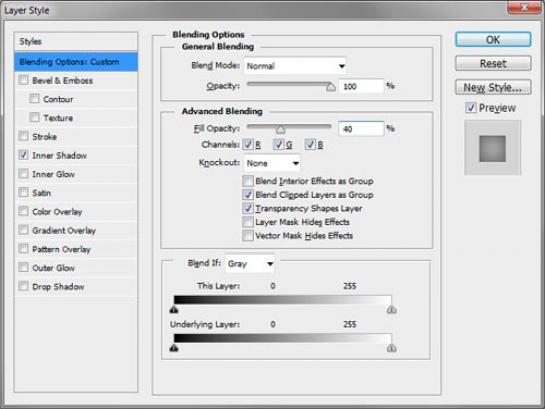Click the This Layer white slider triangle
The width and height of the screenshot is (545, 409).
pyautogui.click(x=392, y=309)
